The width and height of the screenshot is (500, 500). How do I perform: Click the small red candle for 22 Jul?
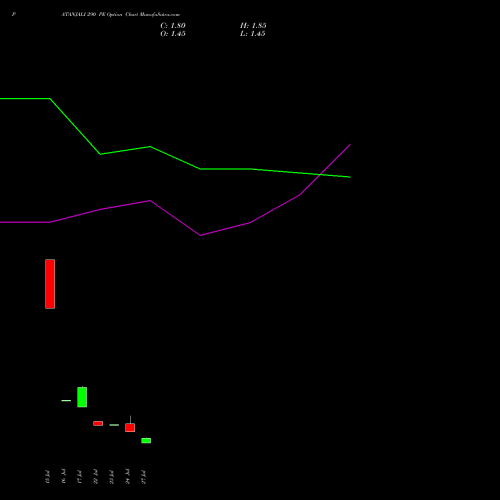(x=98, y=423)
